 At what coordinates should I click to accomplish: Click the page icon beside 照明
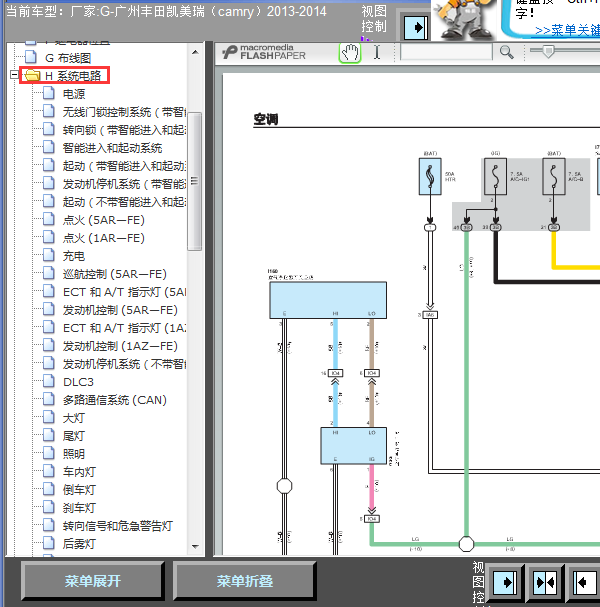click(x=49, y=453)
